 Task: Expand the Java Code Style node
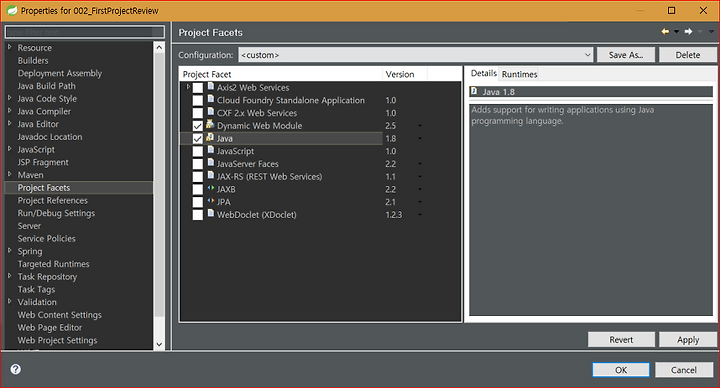pos(10,98)
